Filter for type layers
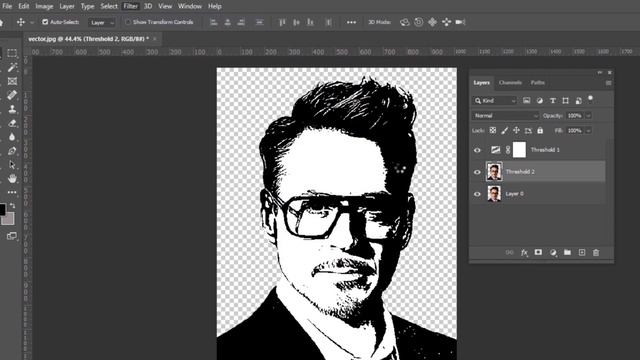Viewport: 640px width, 360px height. click(553, 101)
